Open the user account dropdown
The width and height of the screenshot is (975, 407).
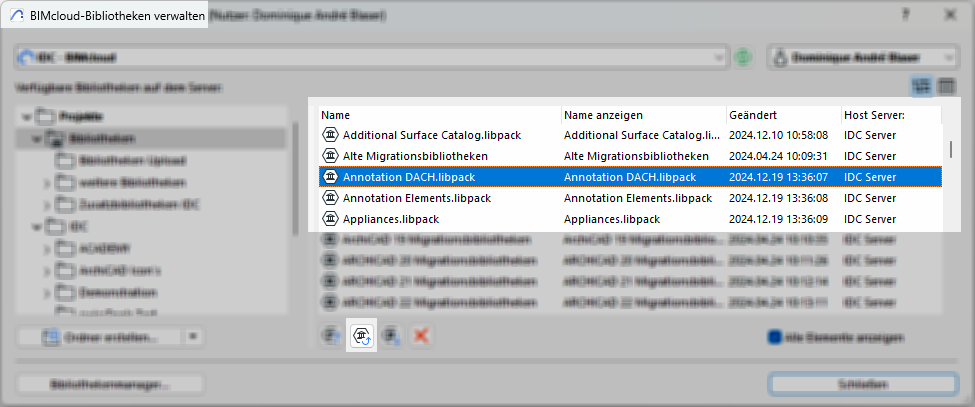coord(862,58)
